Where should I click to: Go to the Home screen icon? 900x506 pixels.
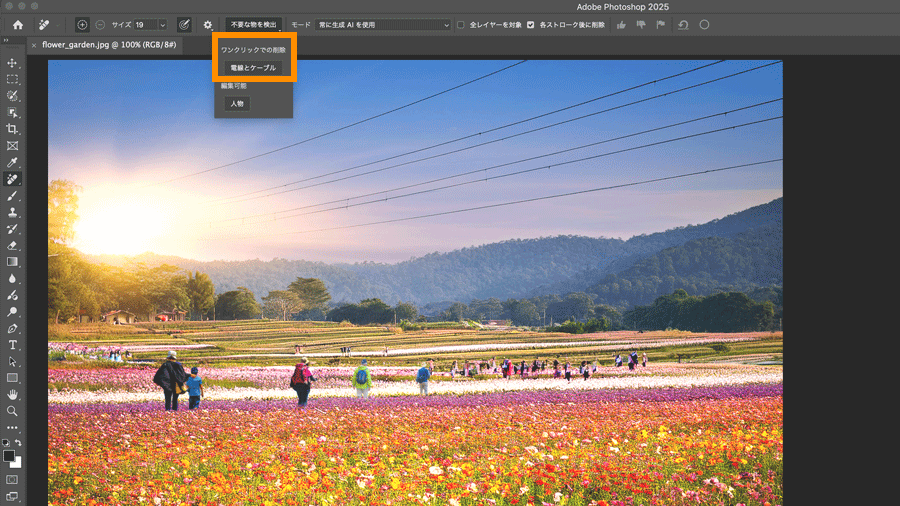(18, 25)
